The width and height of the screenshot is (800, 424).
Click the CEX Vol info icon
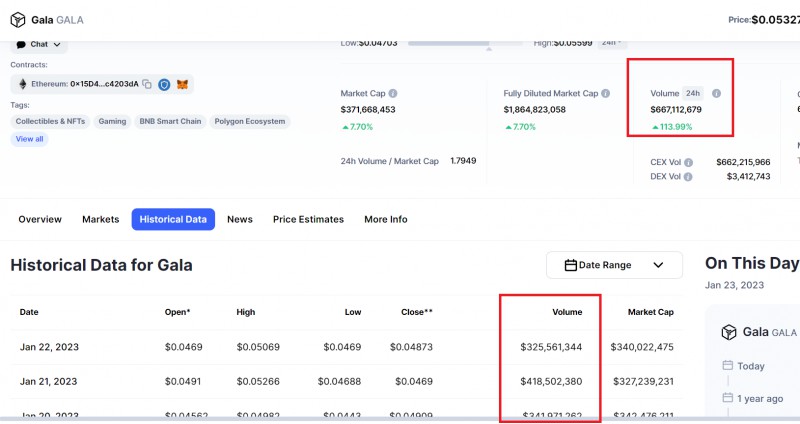pyautogui.click(x=688, y=162)
